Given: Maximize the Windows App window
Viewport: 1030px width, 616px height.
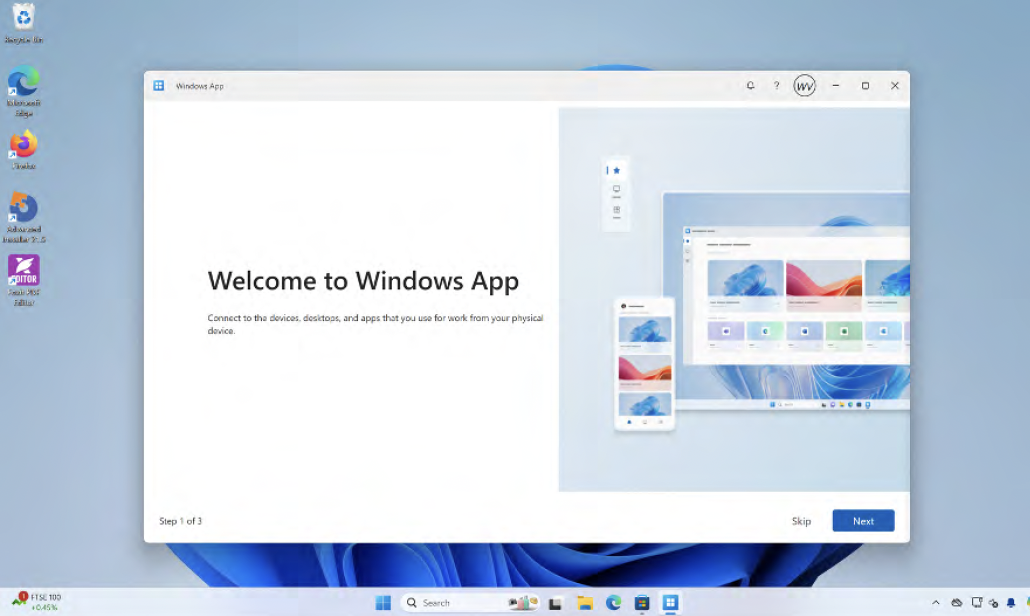Looking at the screenshot, I should point(865,85).
